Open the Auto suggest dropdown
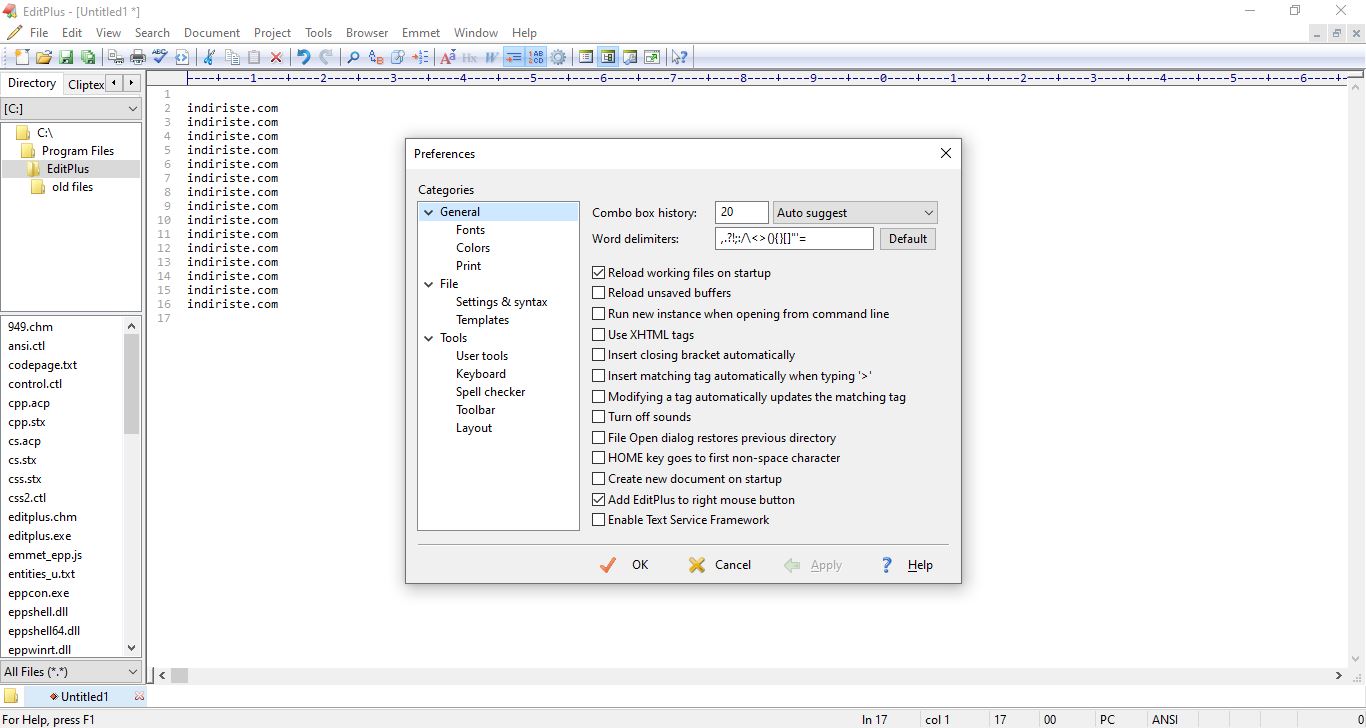The width and height of the screenshot is (1366, 728). [855, 212]
